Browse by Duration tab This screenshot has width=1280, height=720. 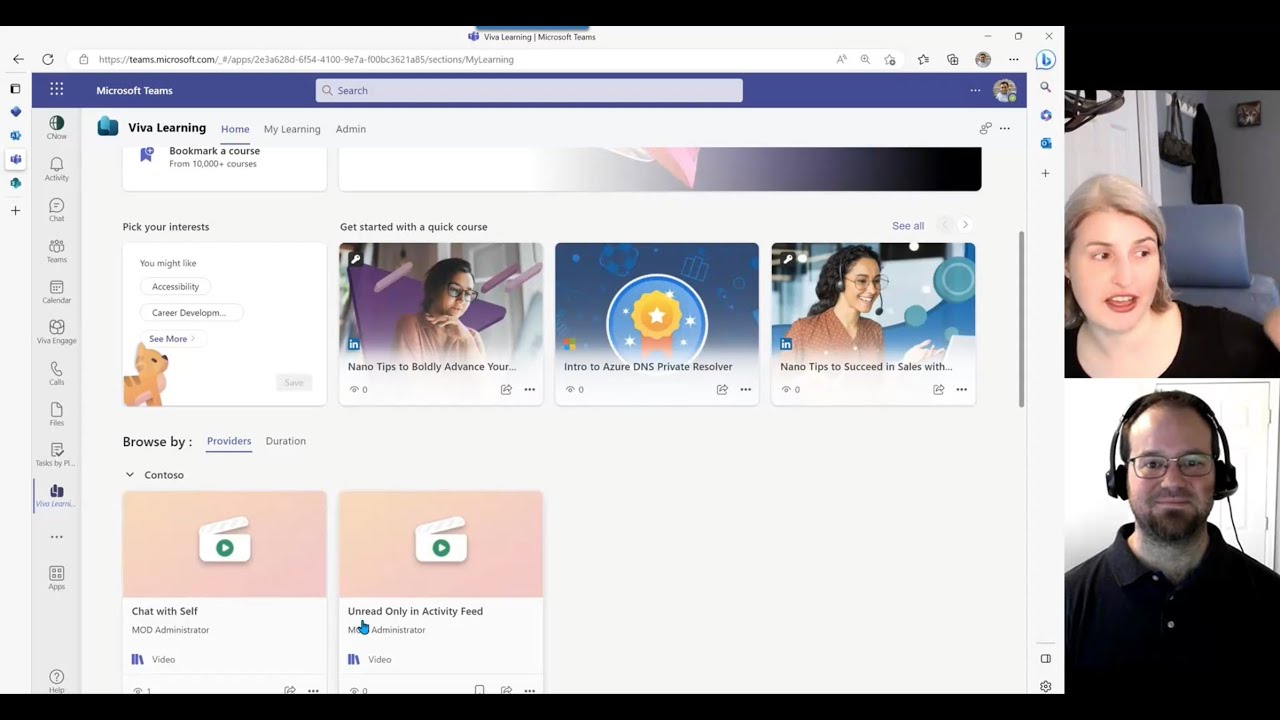point(286,441)
